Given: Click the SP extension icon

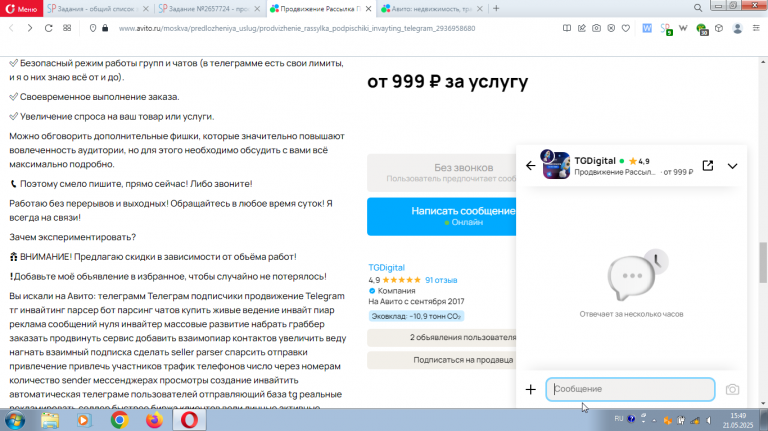Looking at the screenshot, I should pos(666,29).
